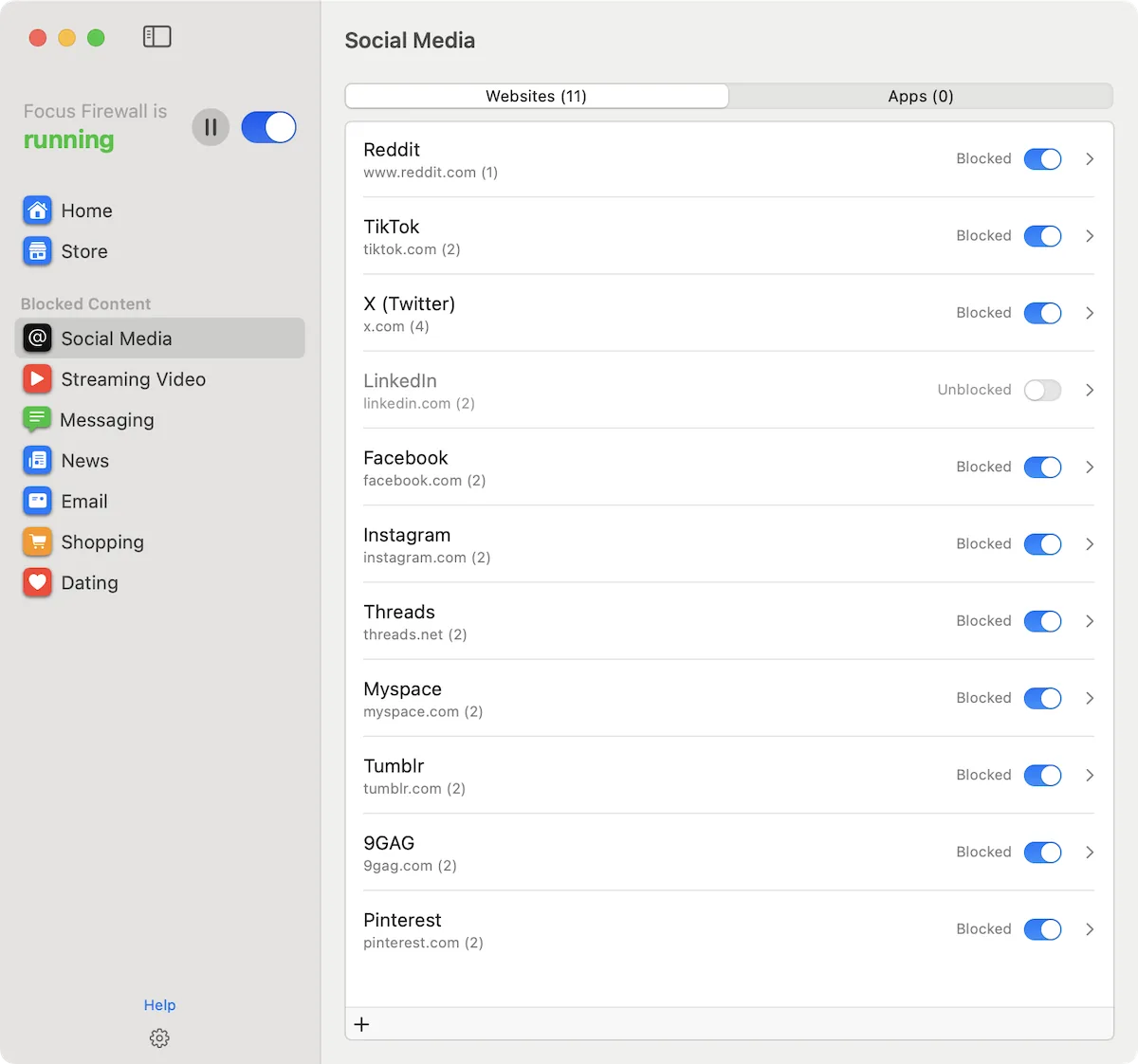
Task: Click the Home house icon
Action: pyautogui.click(x=37, y=211)
